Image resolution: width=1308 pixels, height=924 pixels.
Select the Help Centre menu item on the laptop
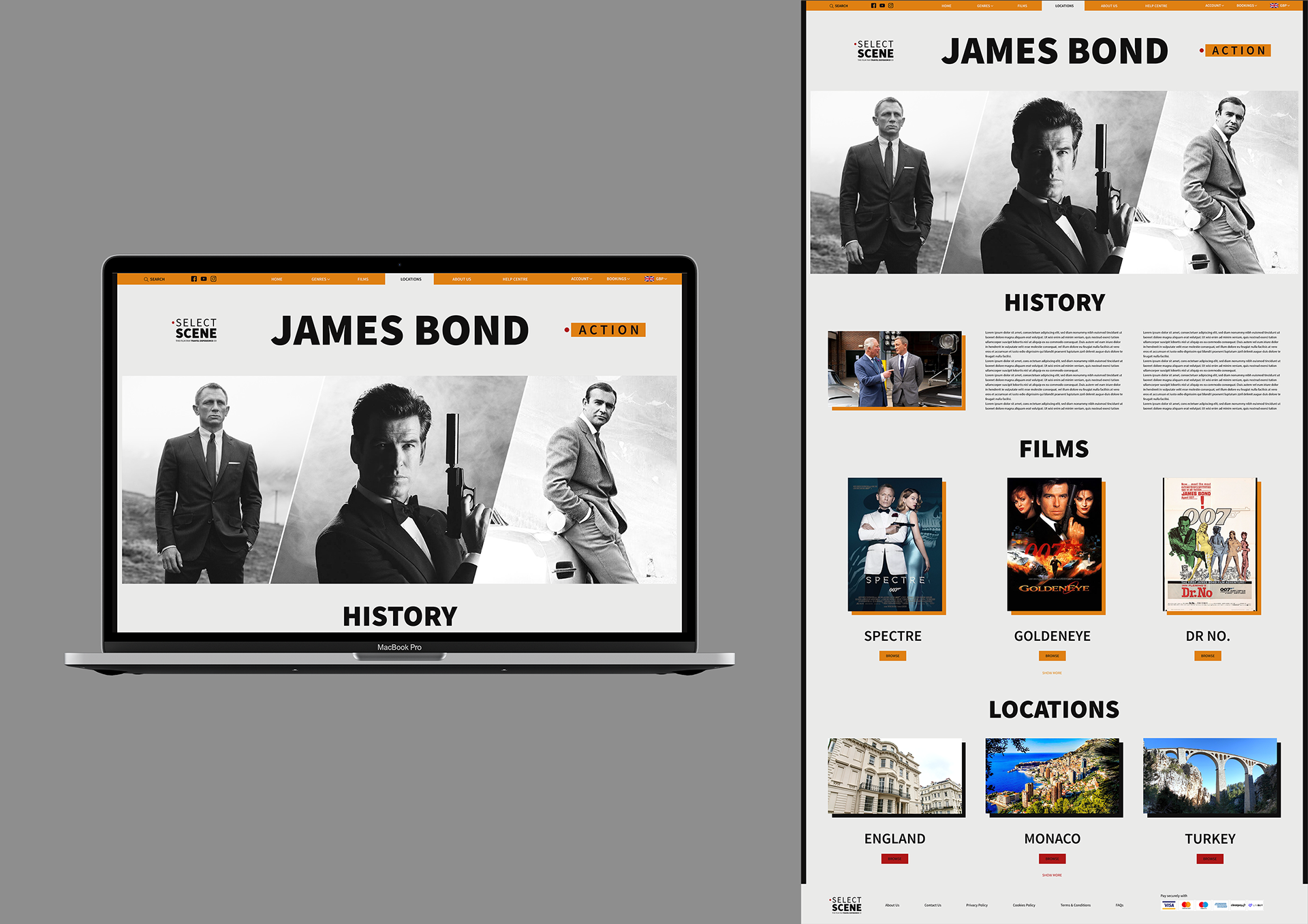point(515,279)
